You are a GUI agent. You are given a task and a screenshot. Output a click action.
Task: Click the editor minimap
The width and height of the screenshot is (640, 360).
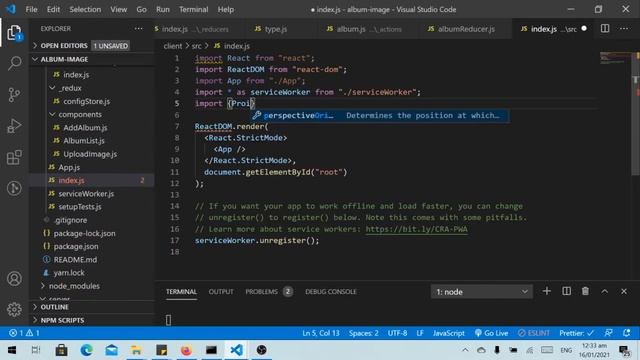click(x=616, y=58)
